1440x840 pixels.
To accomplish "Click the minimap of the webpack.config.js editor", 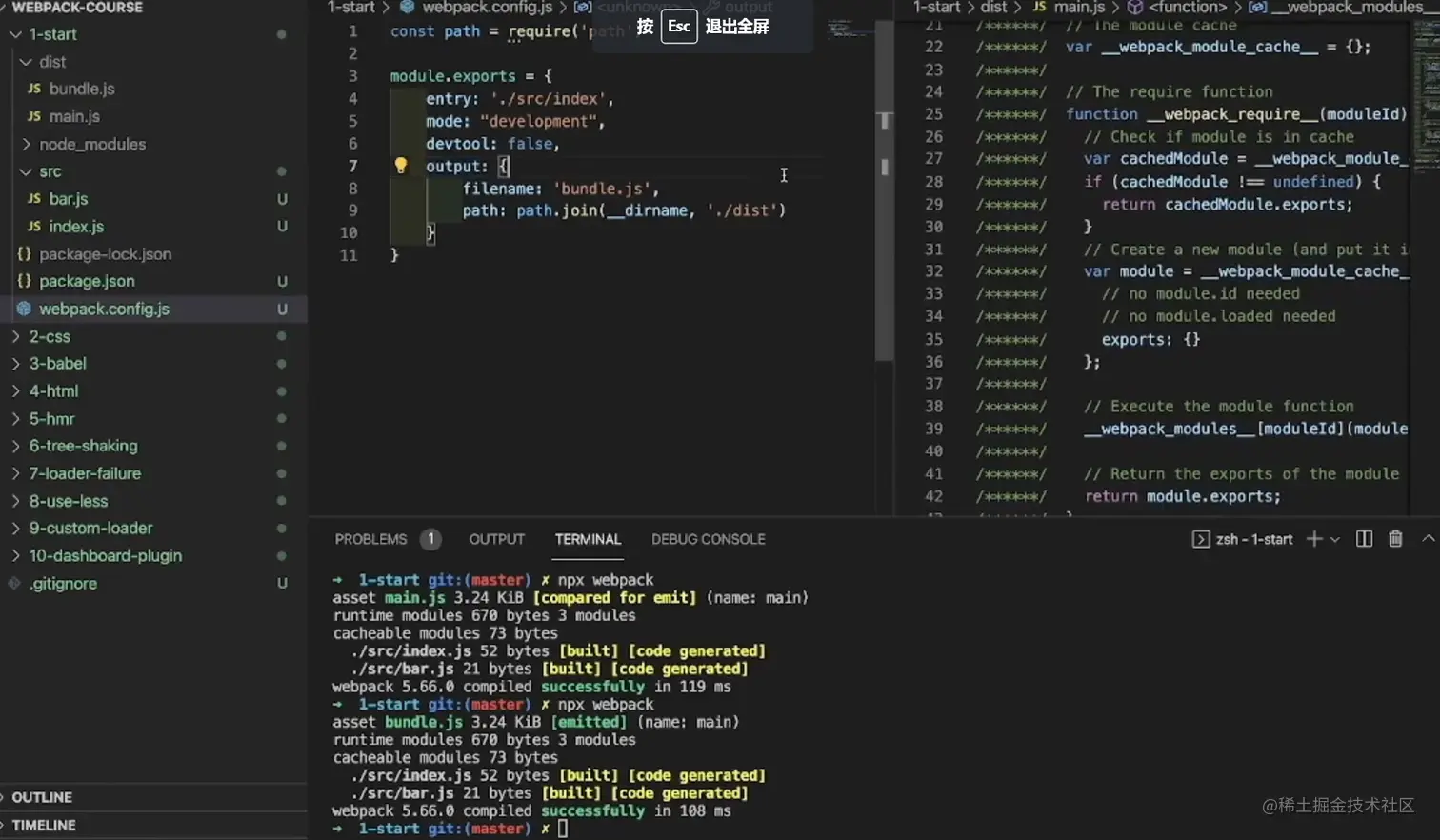I will coord(850,29).
